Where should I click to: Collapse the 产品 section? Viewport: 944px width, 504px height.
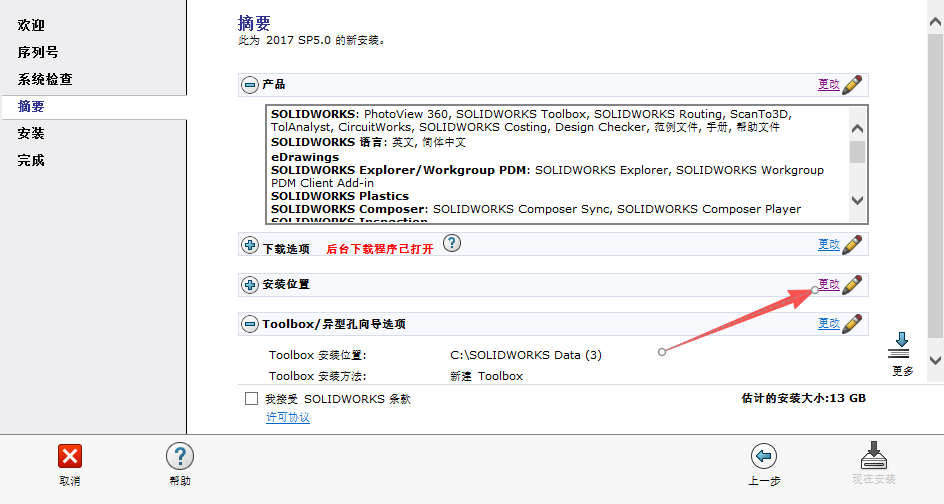click(x=250, y=85)
